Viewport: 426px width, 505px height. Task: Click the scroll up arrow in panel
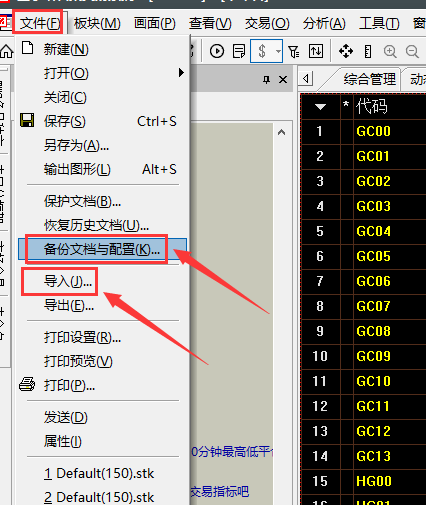(x=282, y=132)
